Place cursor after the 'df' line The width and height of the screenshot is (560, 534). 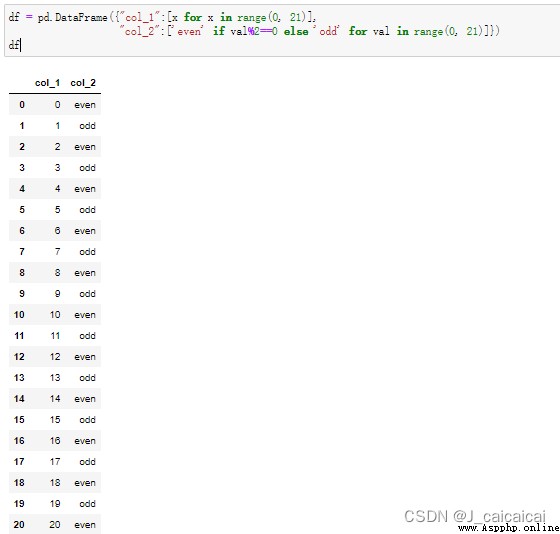point(21,45)
